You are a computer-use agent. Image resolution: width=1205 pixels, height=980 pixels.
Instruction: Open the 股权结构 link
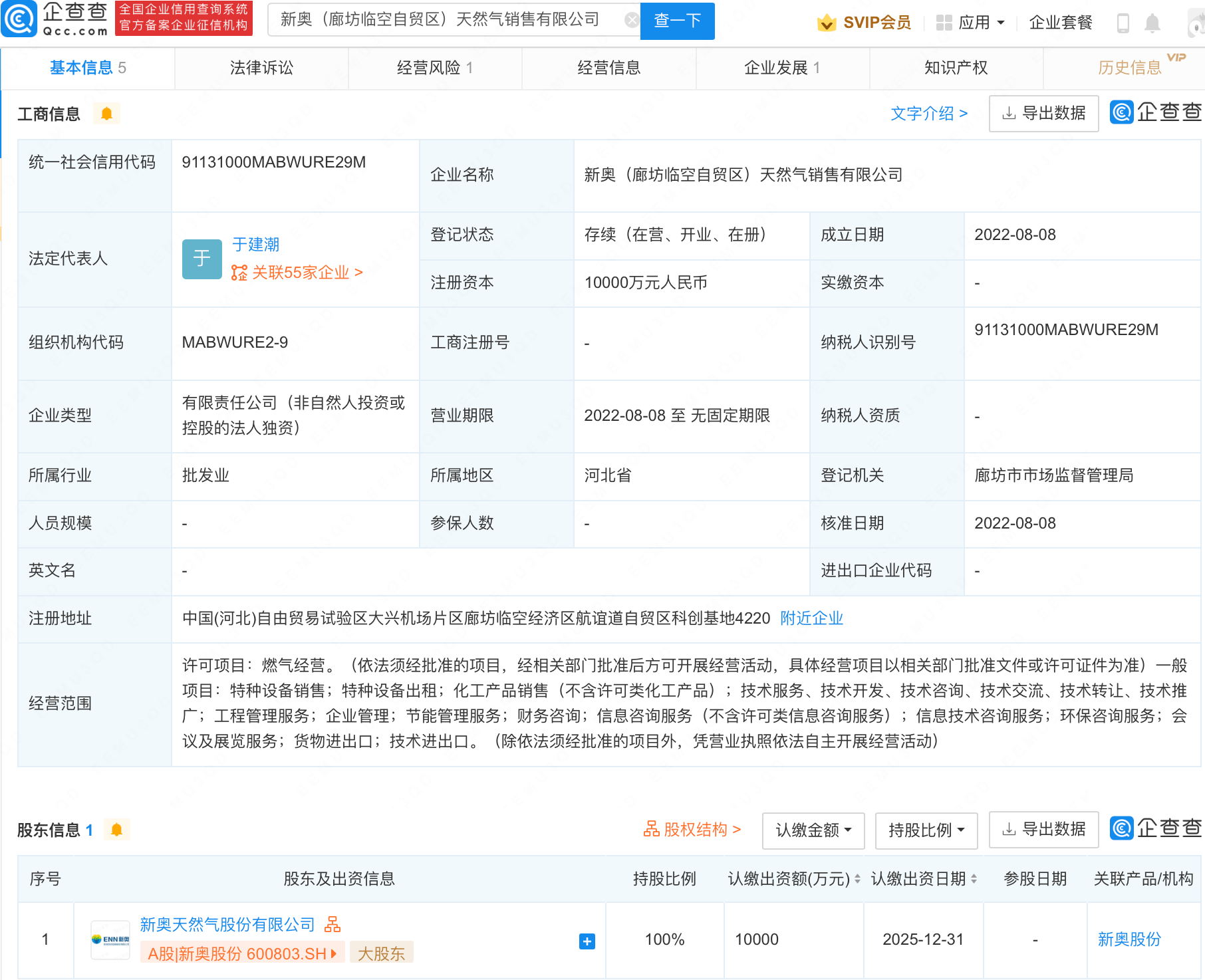tap(692, 830)
